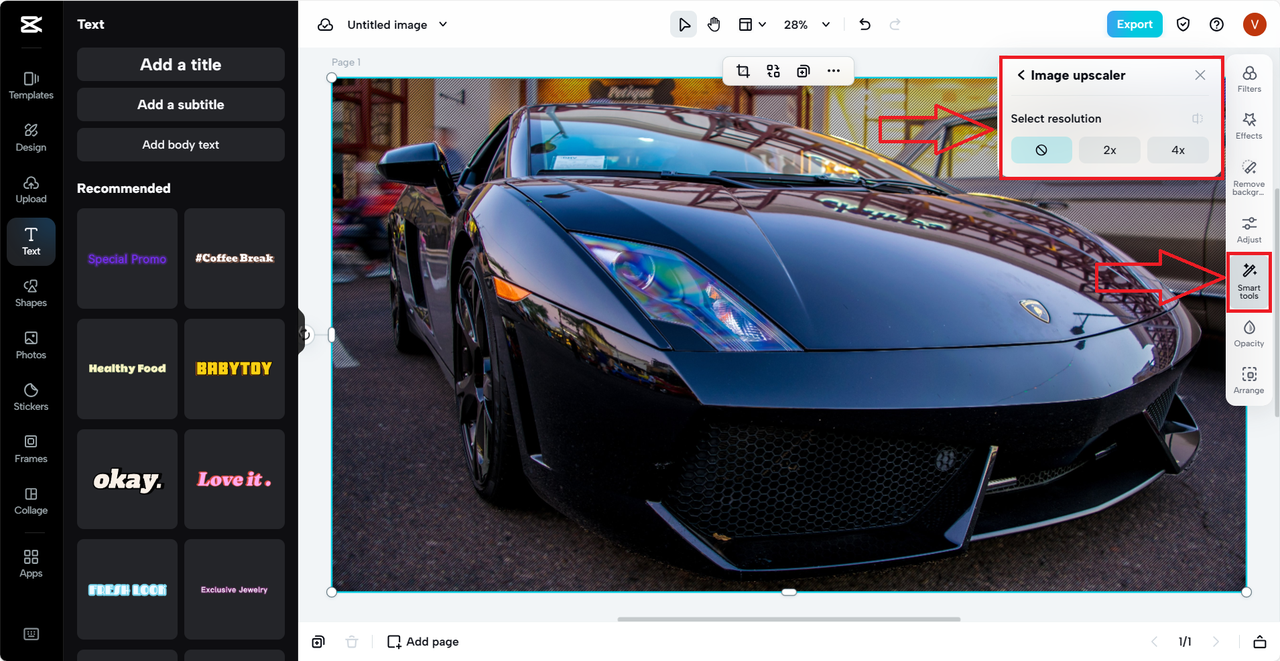Choose the Healthy Food text style

(x=127, y=368)
